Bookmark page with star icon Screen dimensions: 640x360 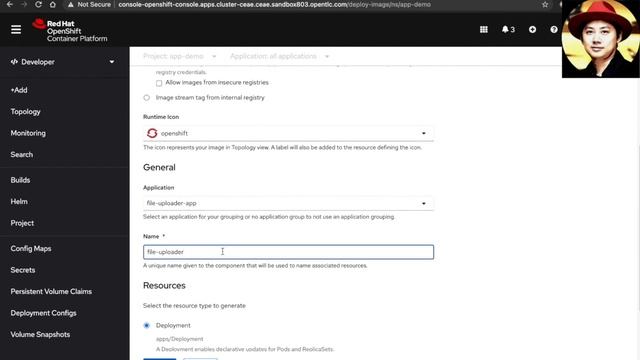coord(545,4)
